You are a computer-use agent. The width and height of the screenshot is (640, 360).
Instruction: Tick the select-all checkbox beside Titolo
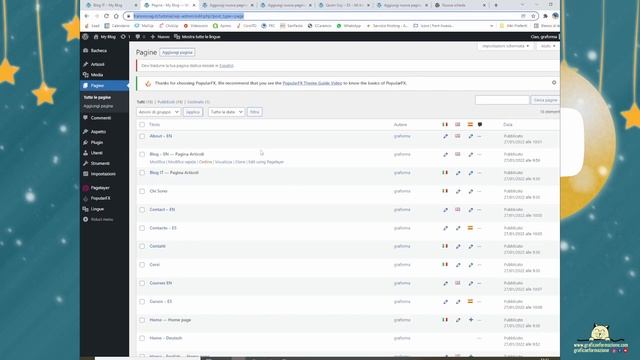click(142, 124)
